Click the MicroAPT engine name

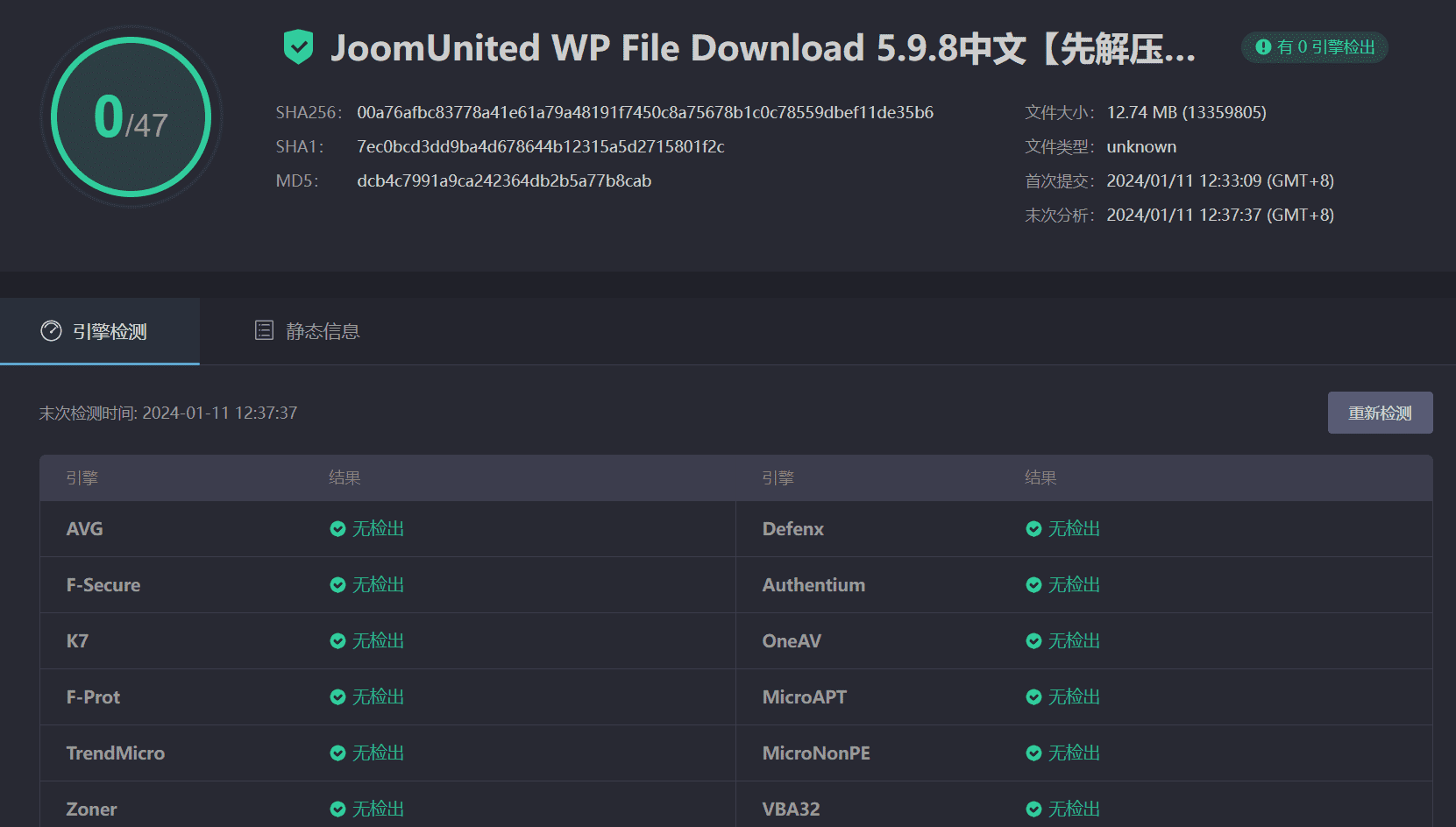[x=805, y=697]
